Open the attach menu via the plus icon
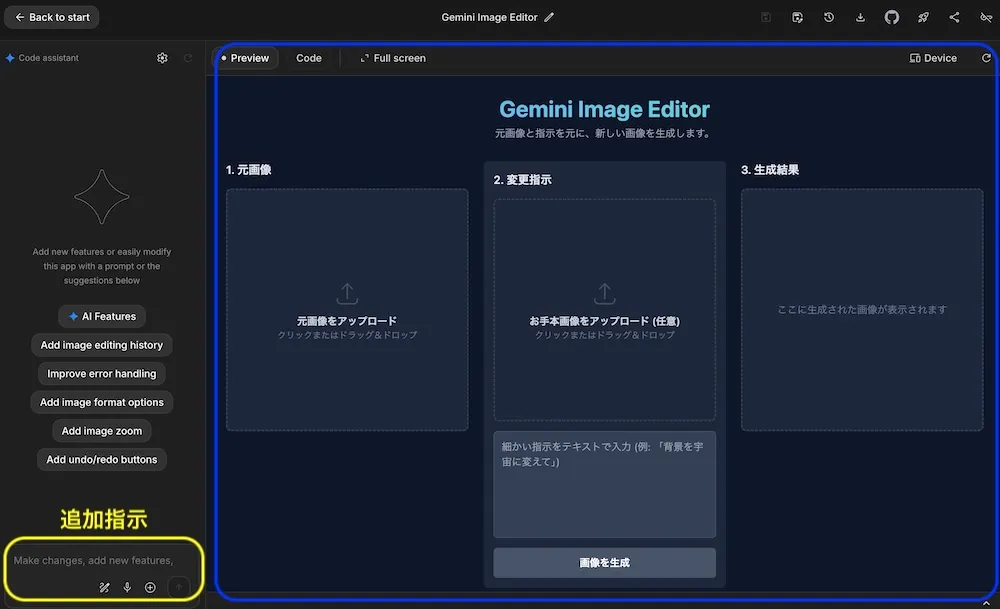 pyautogui.click(x=150, y=587)
